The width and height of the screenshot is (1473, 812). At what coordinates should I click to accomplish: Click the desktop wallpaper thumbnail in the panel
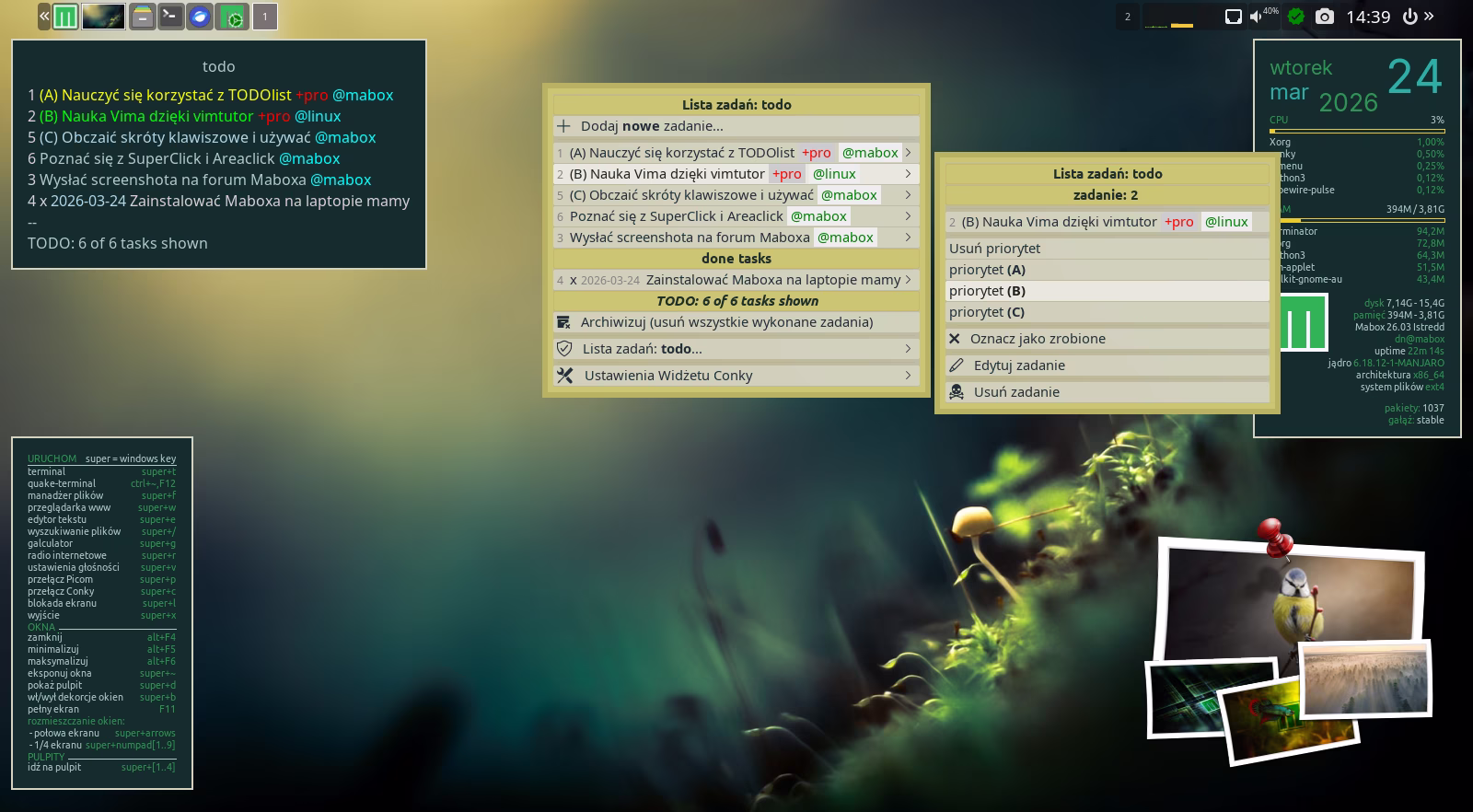tap(103, 17)
